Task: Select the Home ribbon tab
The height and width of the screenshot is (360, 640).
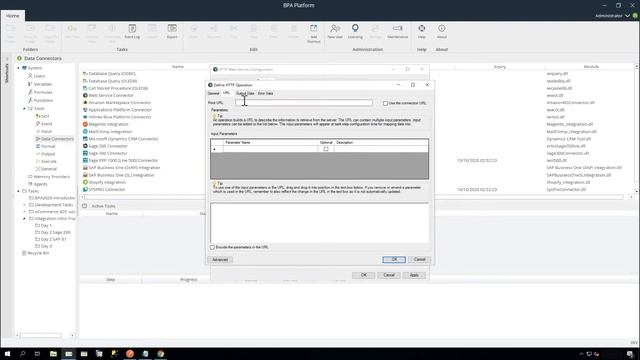Action: tap(12, 16)
